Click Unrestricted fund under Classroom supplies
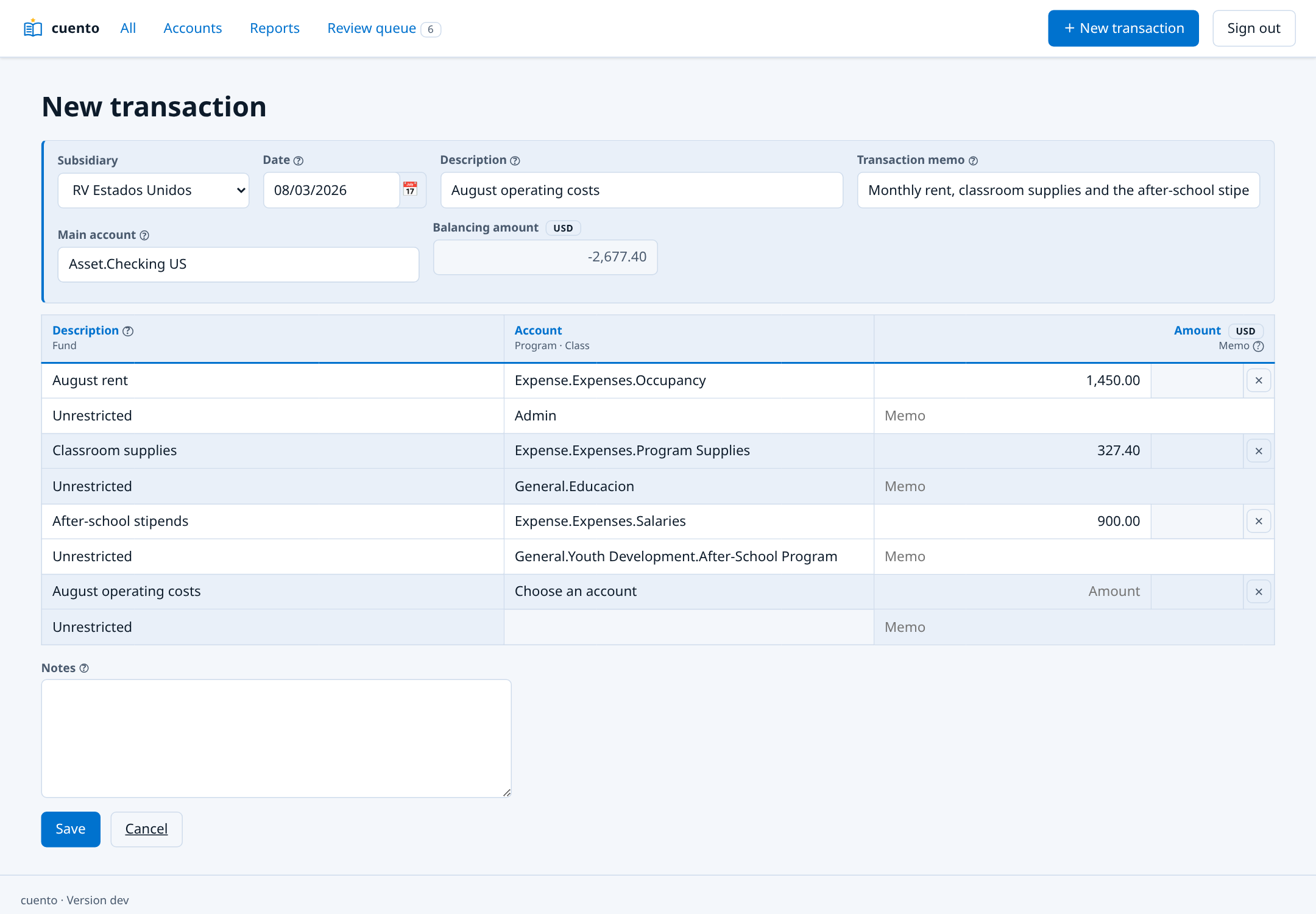 [273, 486]
